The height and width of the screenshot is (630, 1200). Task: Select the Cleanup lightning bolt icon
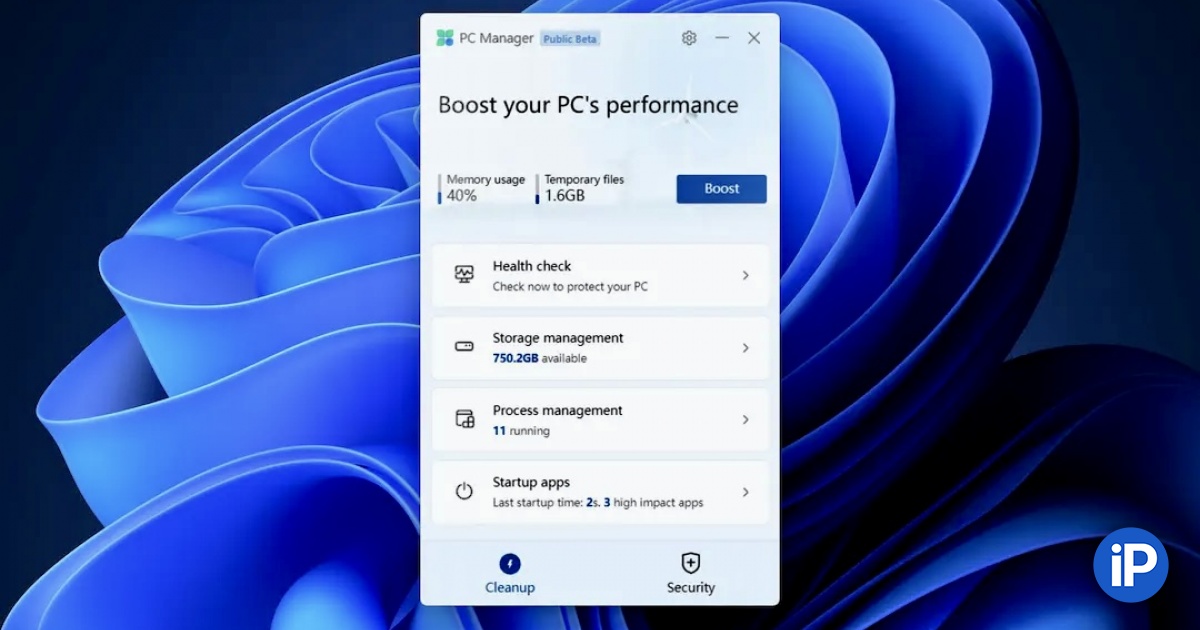pos(510,563)
